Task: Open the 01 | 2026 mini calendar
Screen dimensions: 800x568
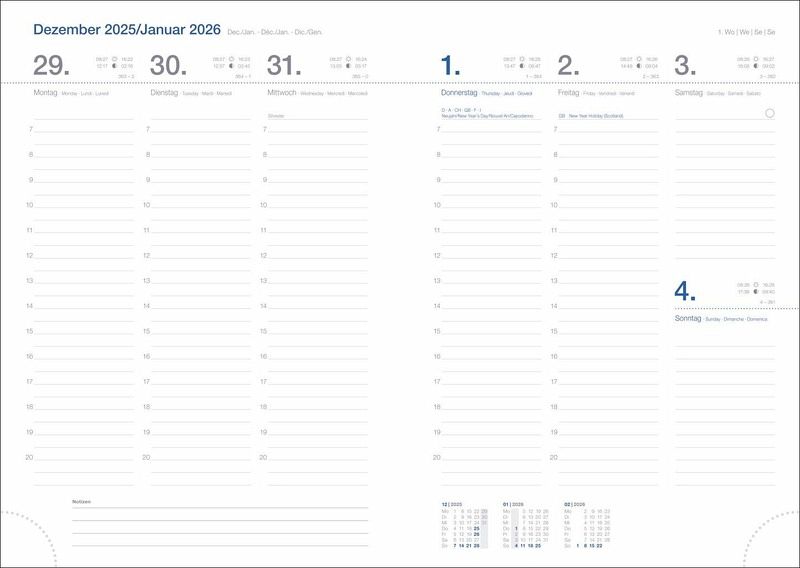Action: (x=526, y=523)
